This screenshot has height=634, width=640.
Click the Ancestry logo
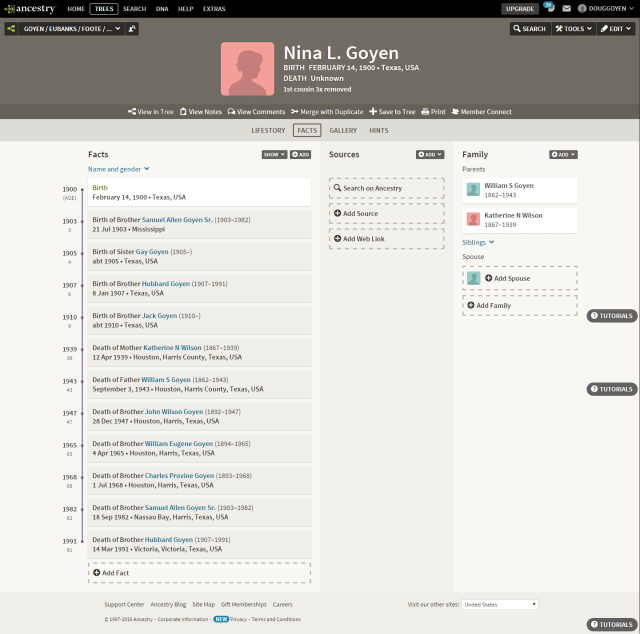(29, 9)
